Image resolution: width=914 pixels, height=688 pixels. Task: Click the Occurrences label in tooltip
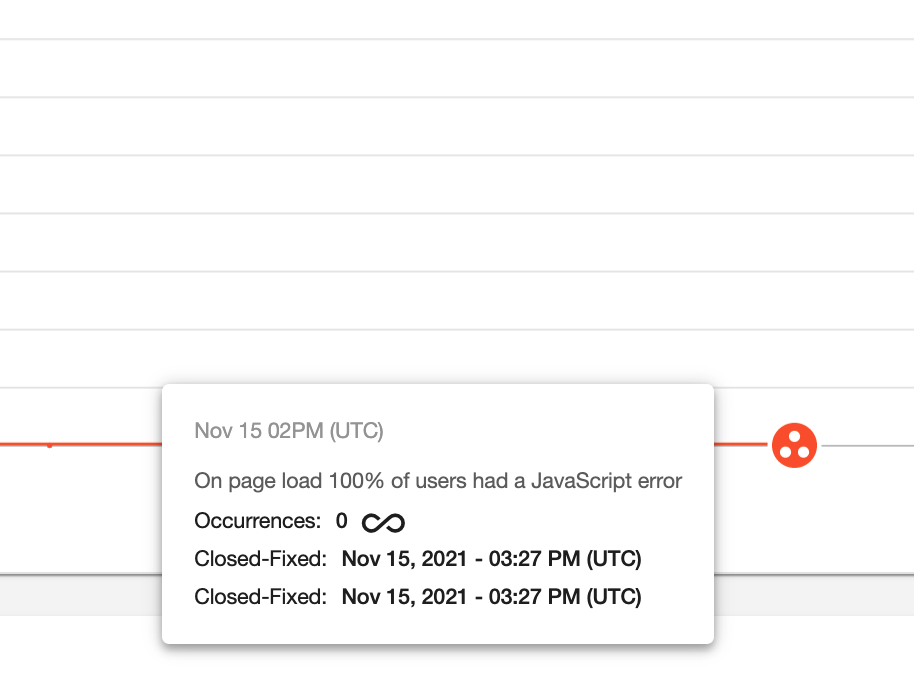[x=257, y=521]
